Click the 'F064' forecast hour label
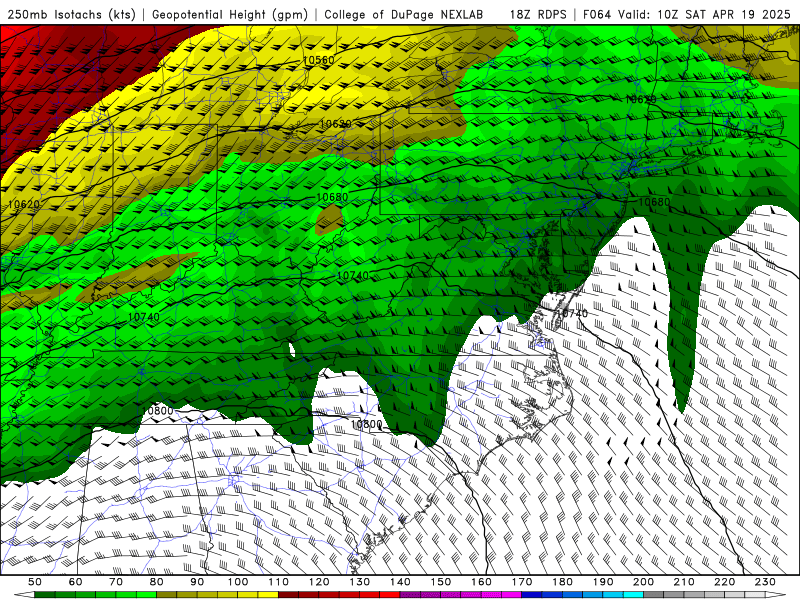The width and height of the screenshot is (800, 600). (597, 14)
